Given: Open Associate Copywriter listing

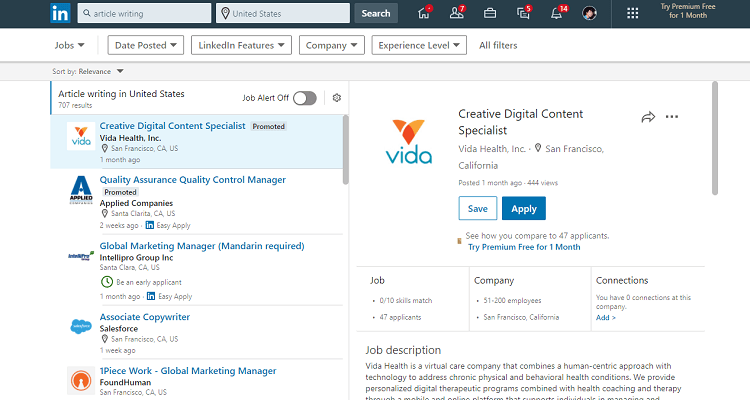Looking at the screenshot, I should [144, 317].
